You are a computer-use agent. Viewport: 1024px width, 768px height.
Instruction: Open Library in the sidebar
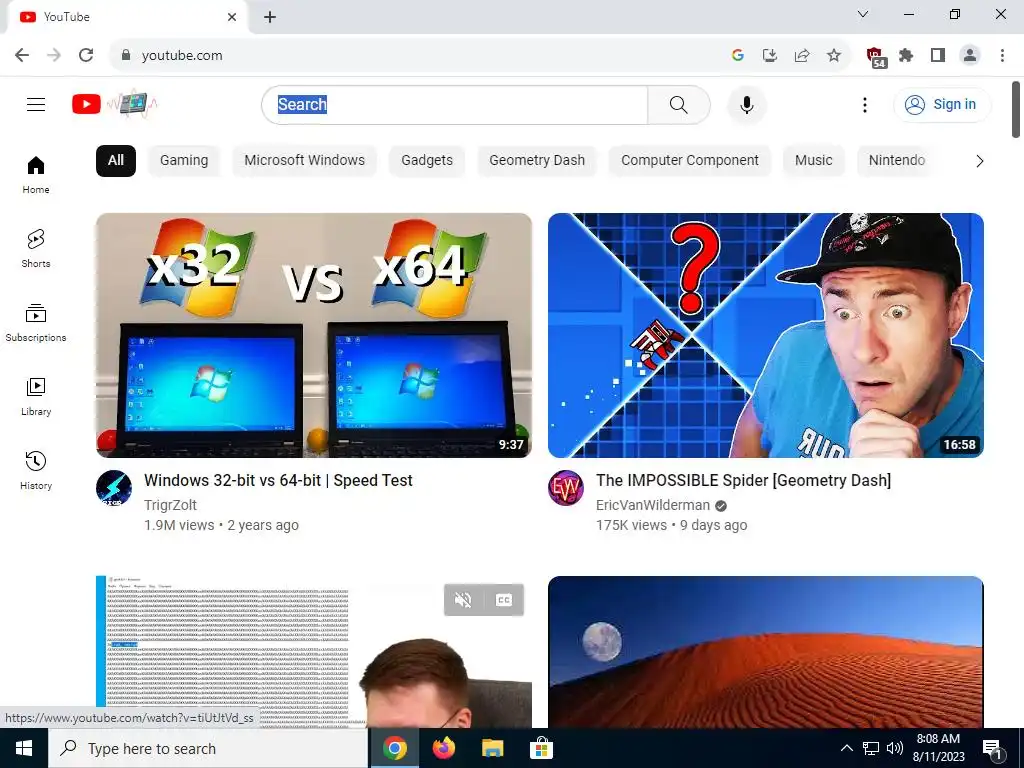point(36,396)
